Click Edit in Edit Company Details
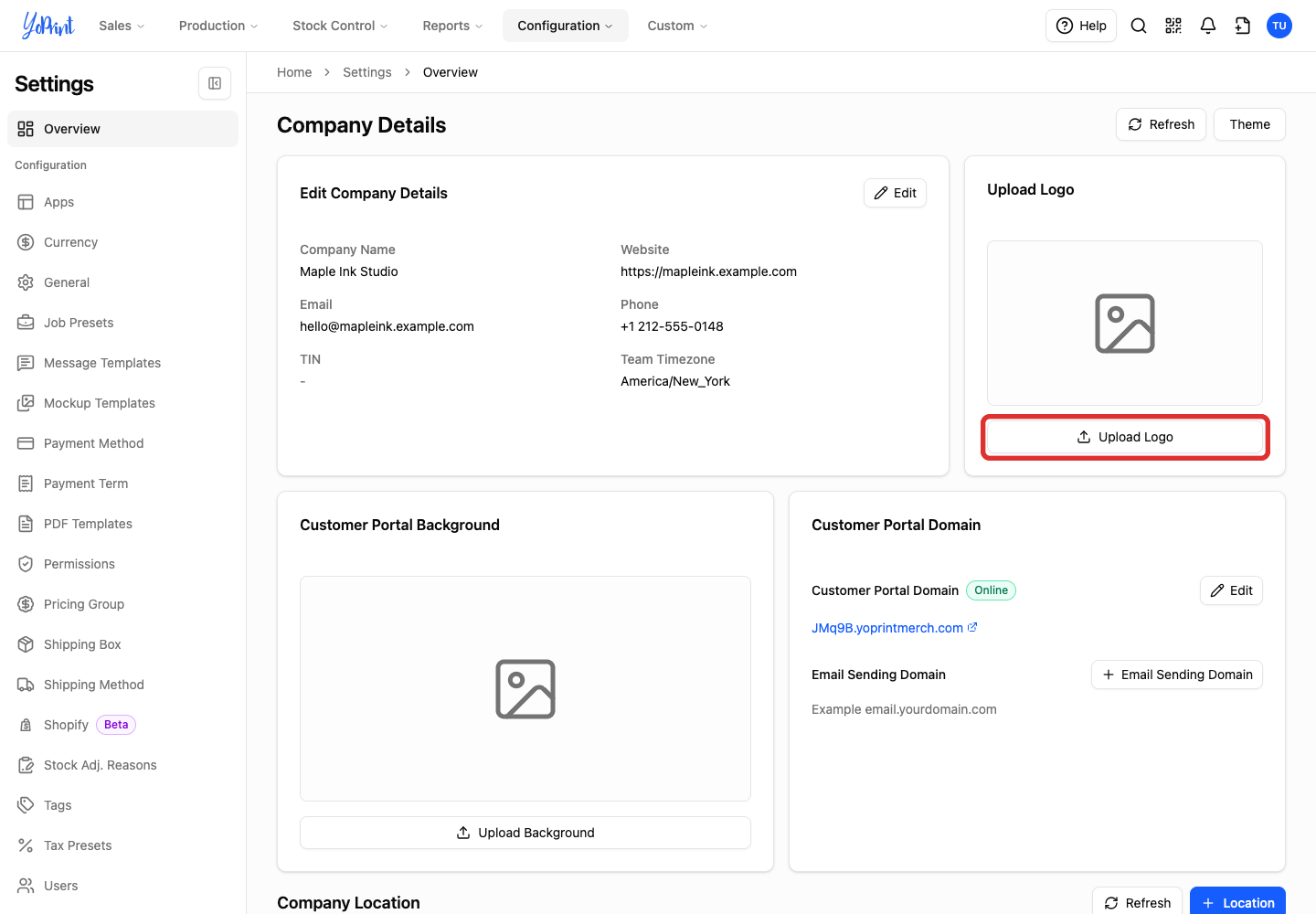Viewport: 1316px width, 914px height. pyautogui.click(x=895, y=193)
